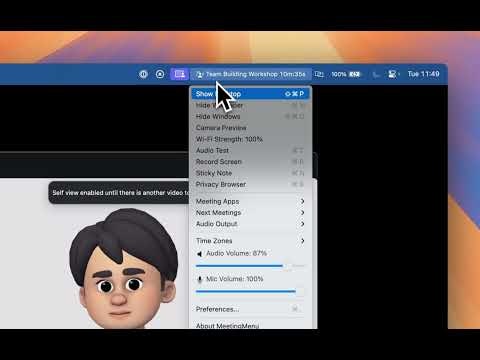
Task: Click the purple screen-share icon in menu bar
Action: [x=179, y=74]
